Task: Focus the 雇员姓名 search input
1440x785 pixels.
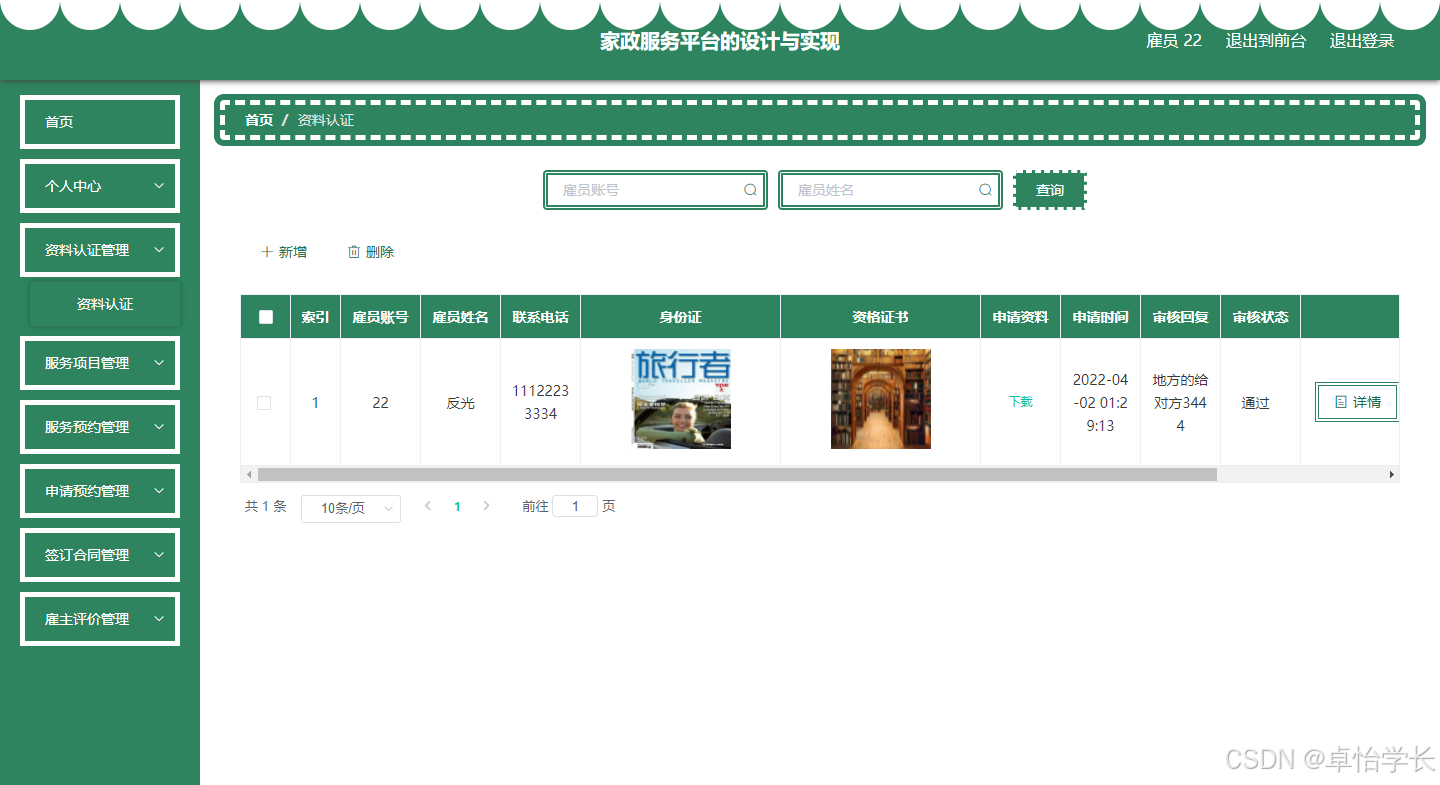Action: (890, 190)
